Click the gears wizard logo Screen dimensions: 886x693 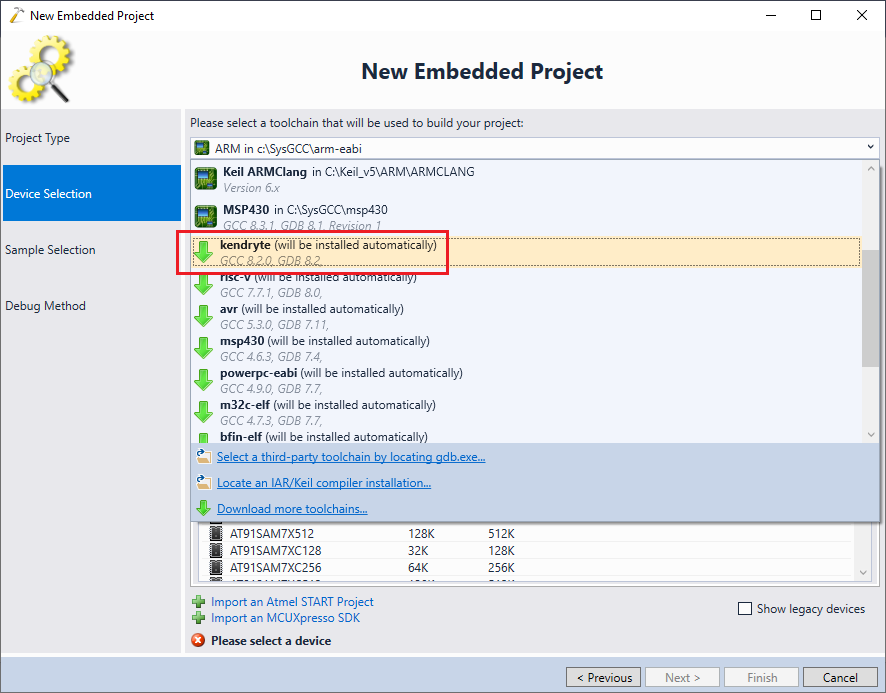coord(41,69)
